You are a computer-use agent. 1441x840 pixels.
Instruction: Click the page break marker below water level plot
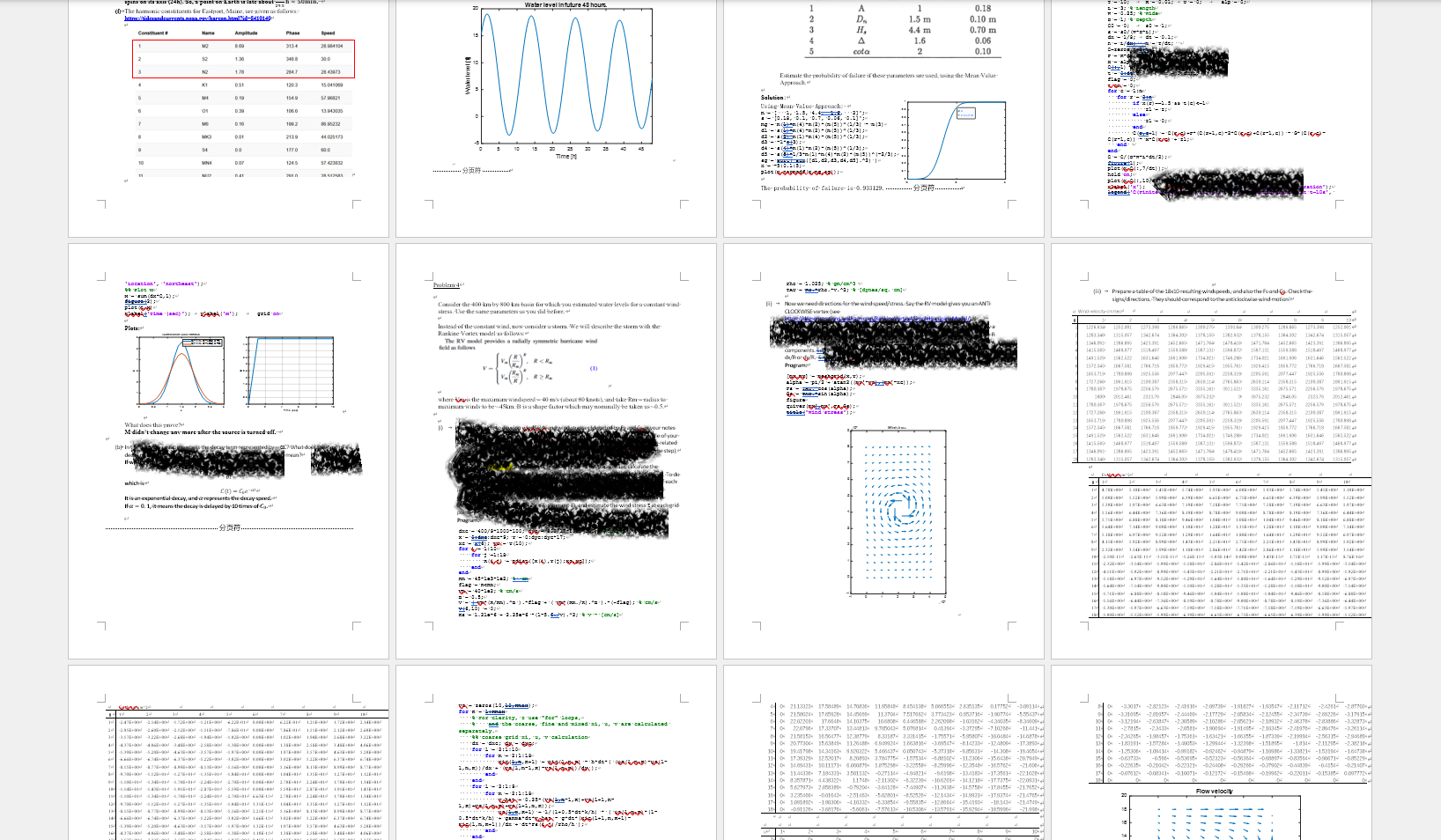(x=472, y=170)
